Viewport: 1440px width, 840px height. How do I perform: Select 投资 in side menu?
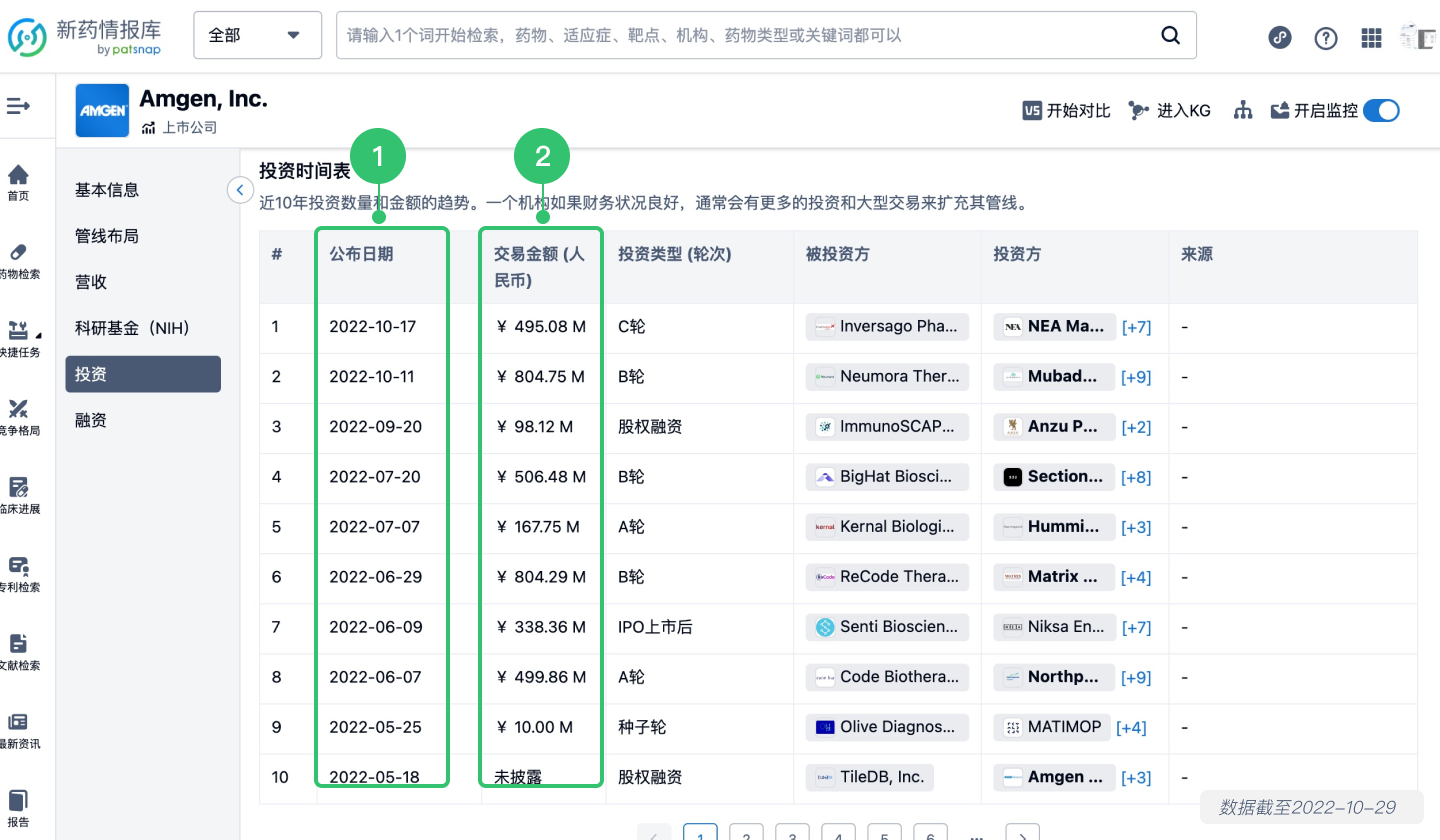(x=143, y=374)
